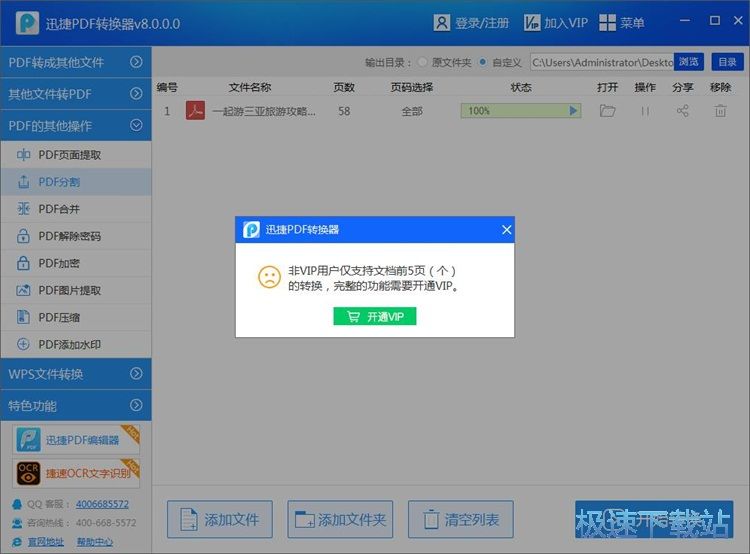Remove the file using the trash icon

(720, 111)
